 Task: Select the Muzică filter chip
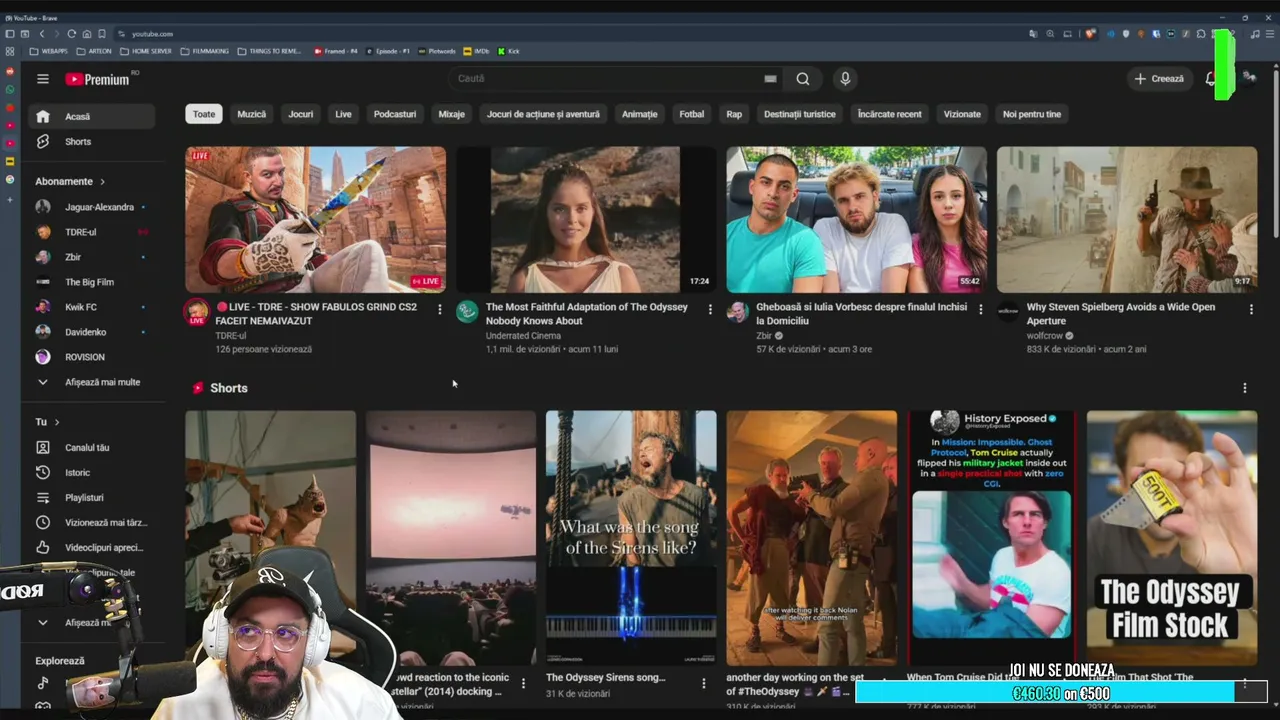click(x=252, y=114)
